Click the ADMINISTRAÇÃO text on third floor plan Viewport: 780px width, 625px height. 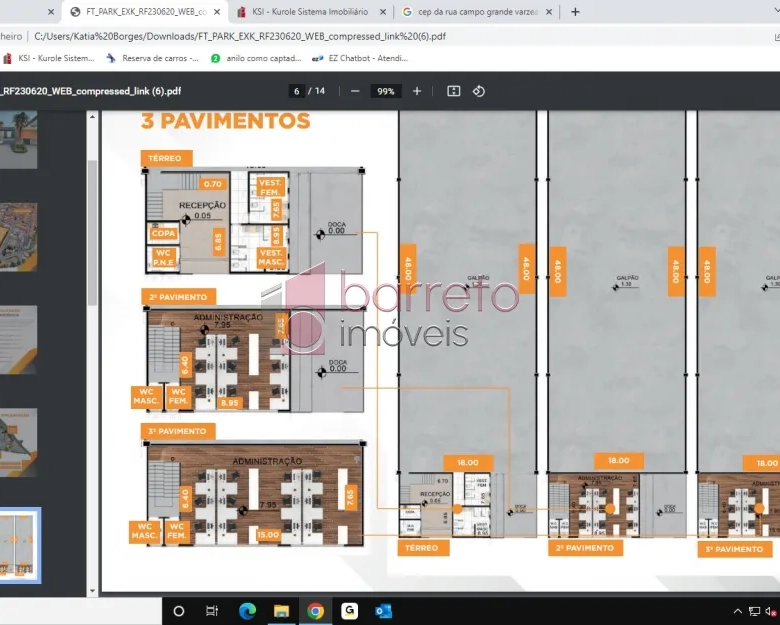pyautogui.click(x=267, y=461)
